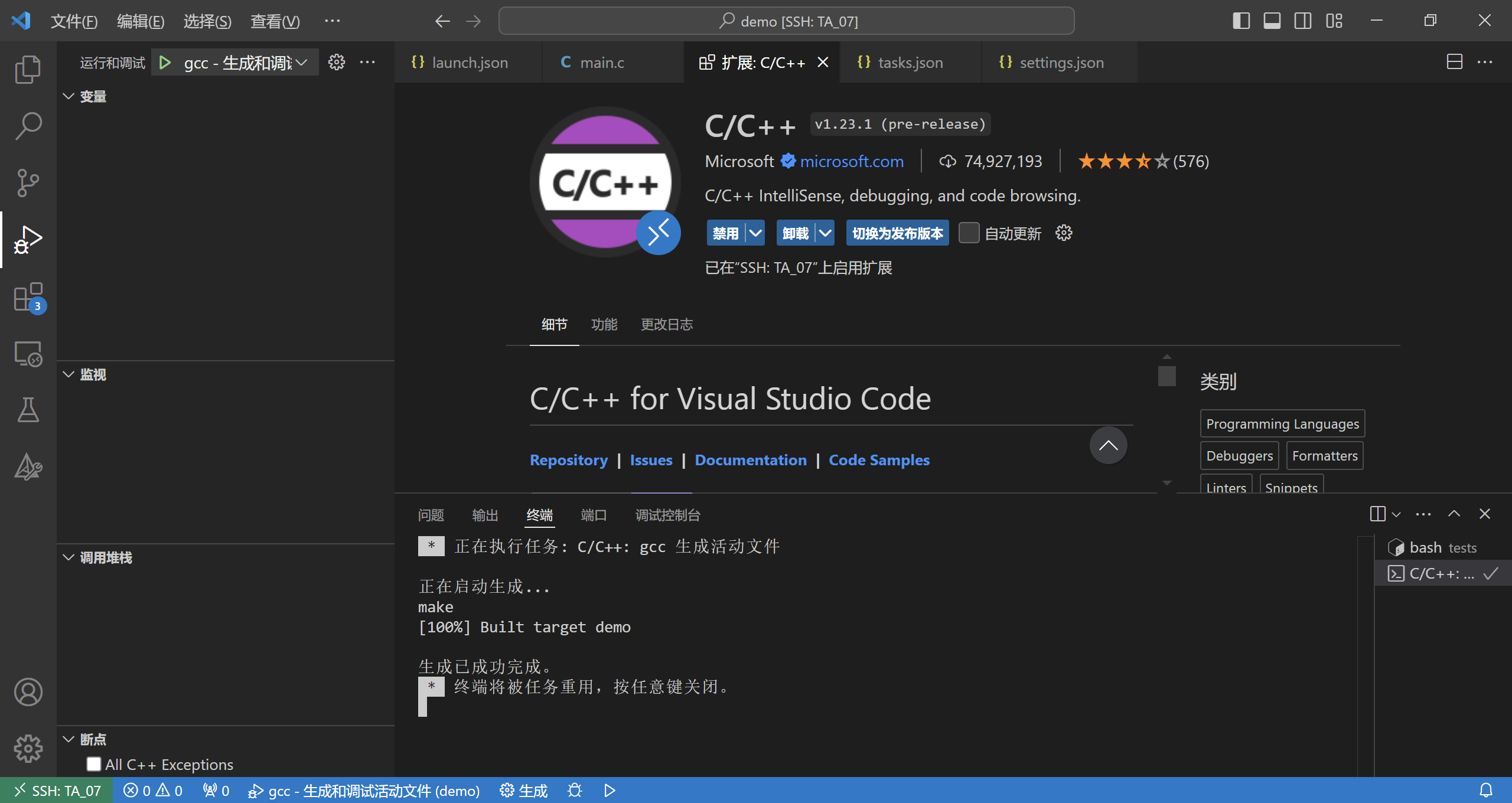Screen dimensions: 1512x803
Task: Click the 生成 build button in status bar
Action: pos(523,790)
